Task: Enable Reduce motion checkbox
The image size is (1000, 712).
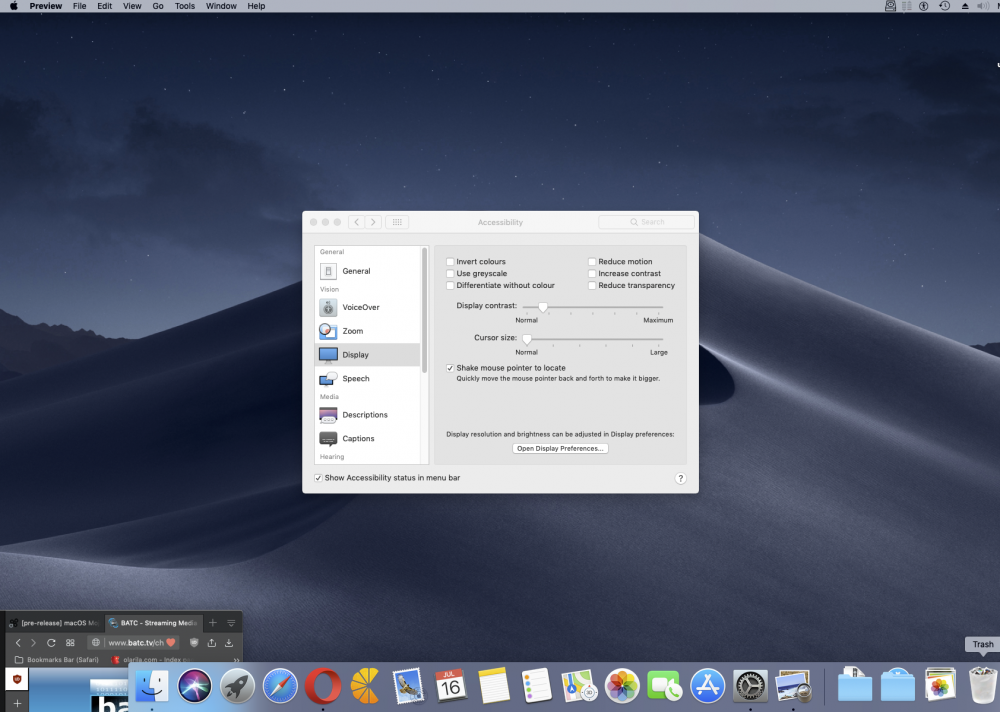Action: point(592,262)
